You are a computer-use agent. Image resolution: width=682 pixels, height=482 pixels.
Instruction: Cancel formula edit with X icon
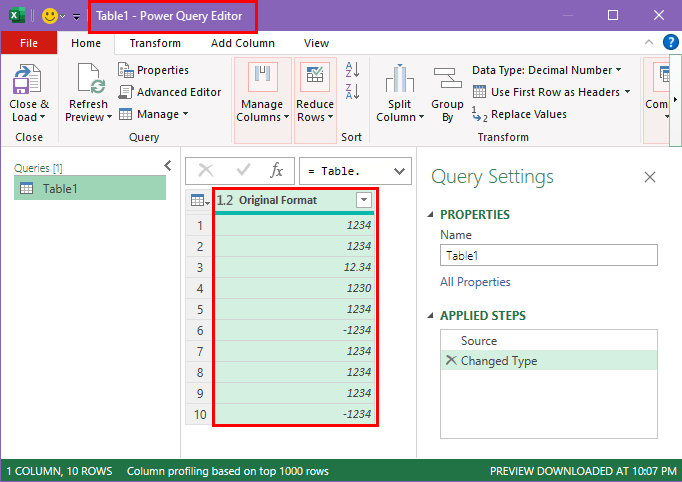206,171
